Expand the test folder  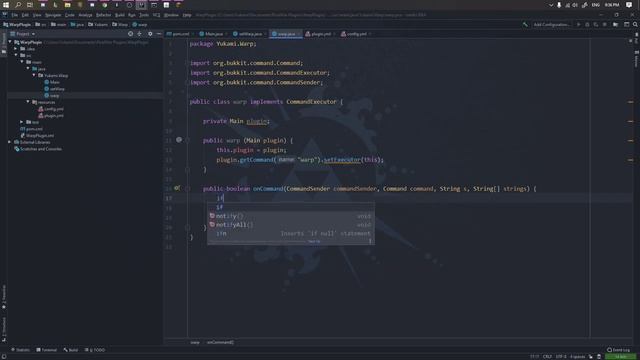pyautogui.click(x=22, y=122)
